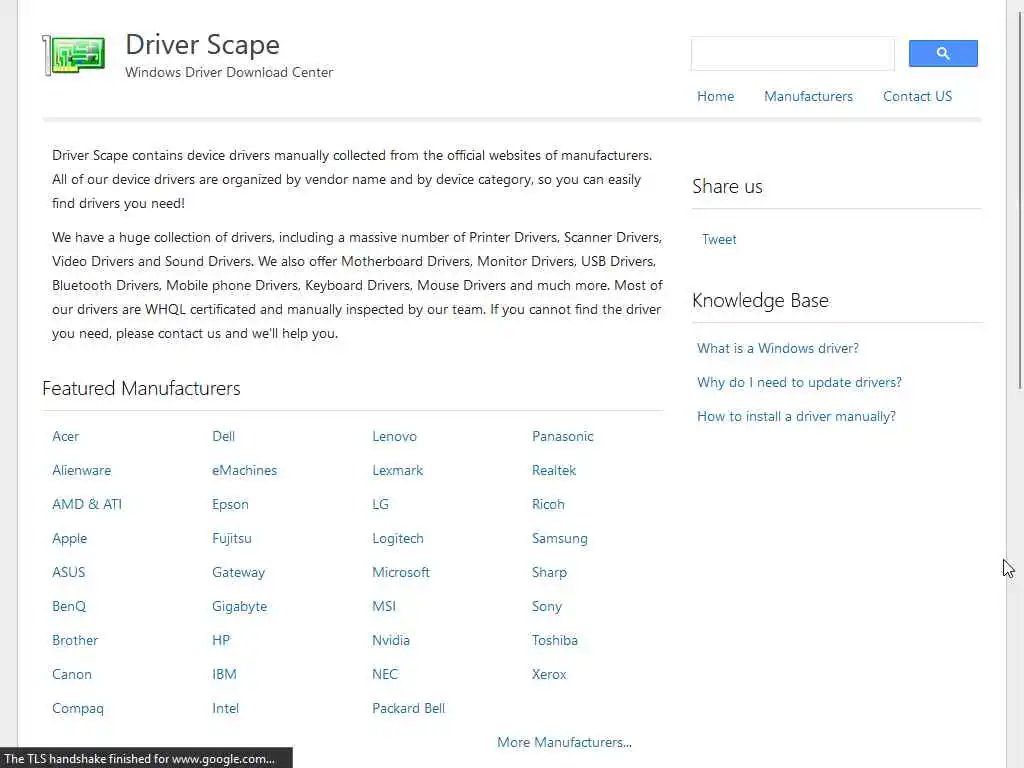1024x768 pixels.
Task: Select the Apple manufacturer link
Action: click(x=69, y=539)
